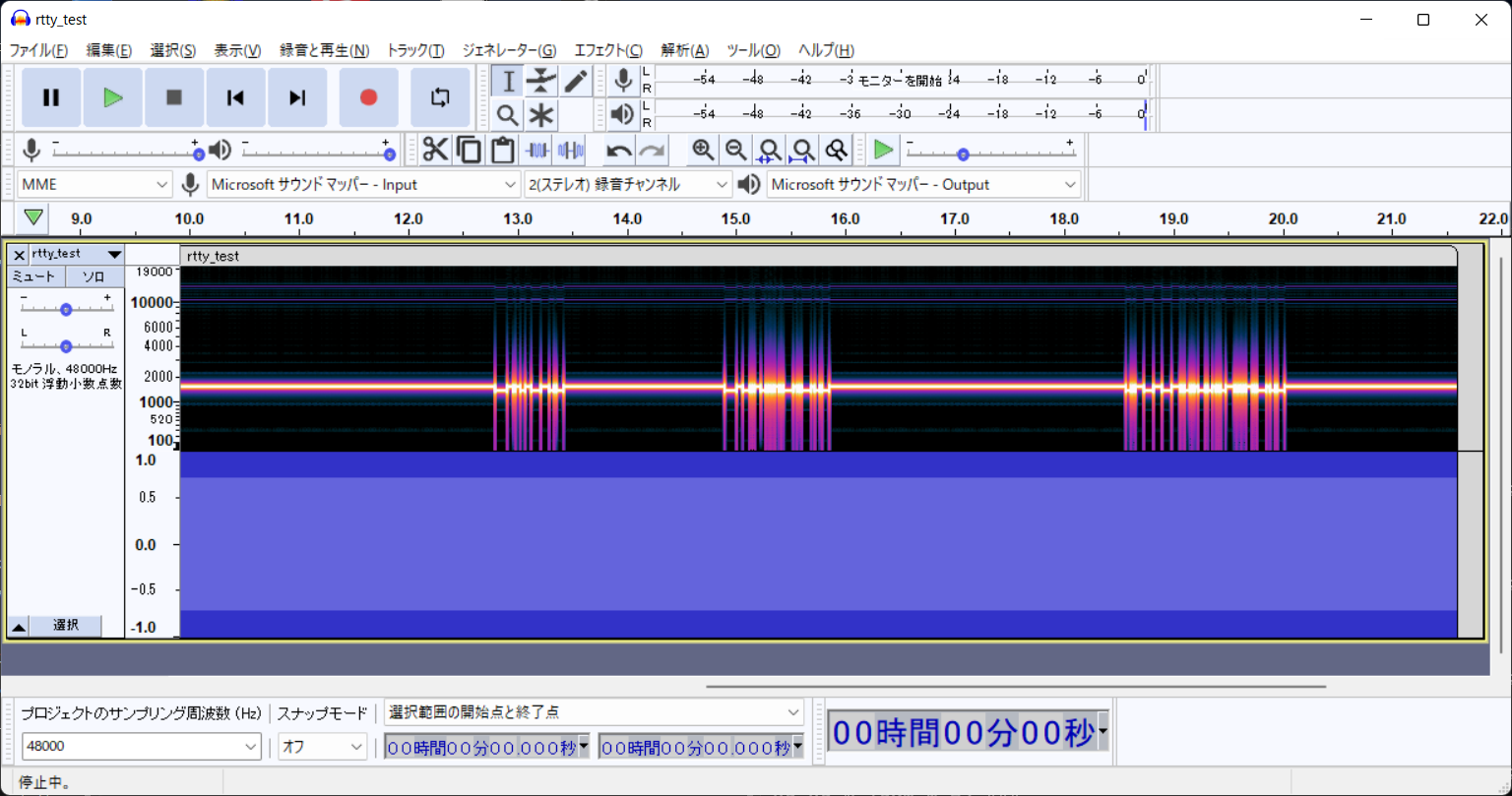Toggle the ミュート (mute) button on track
The width and height of the screenshot is (1512, 796).
(33, 276)
